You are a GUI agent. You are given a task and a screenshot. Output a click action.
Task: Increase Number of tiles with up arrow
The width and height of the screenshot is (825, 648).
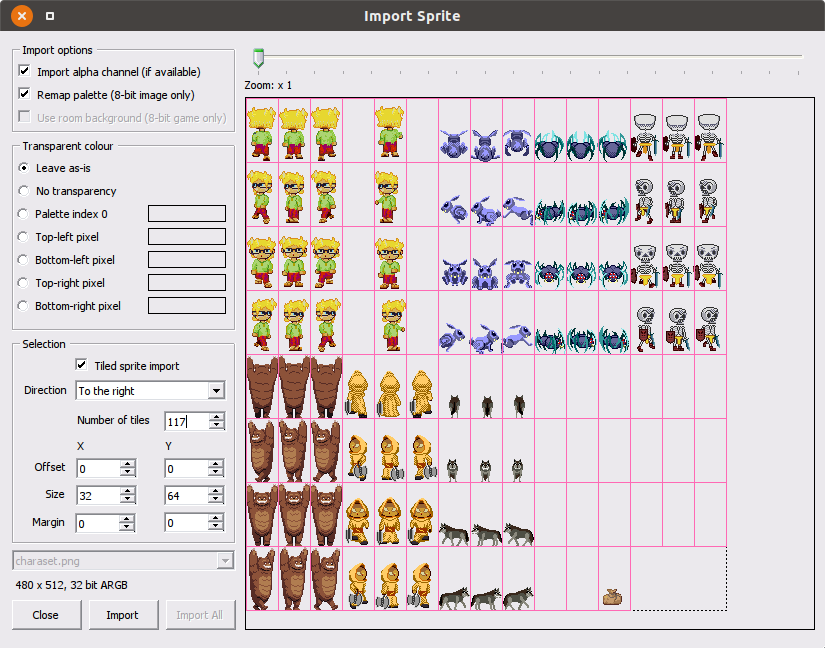[217, 417]
